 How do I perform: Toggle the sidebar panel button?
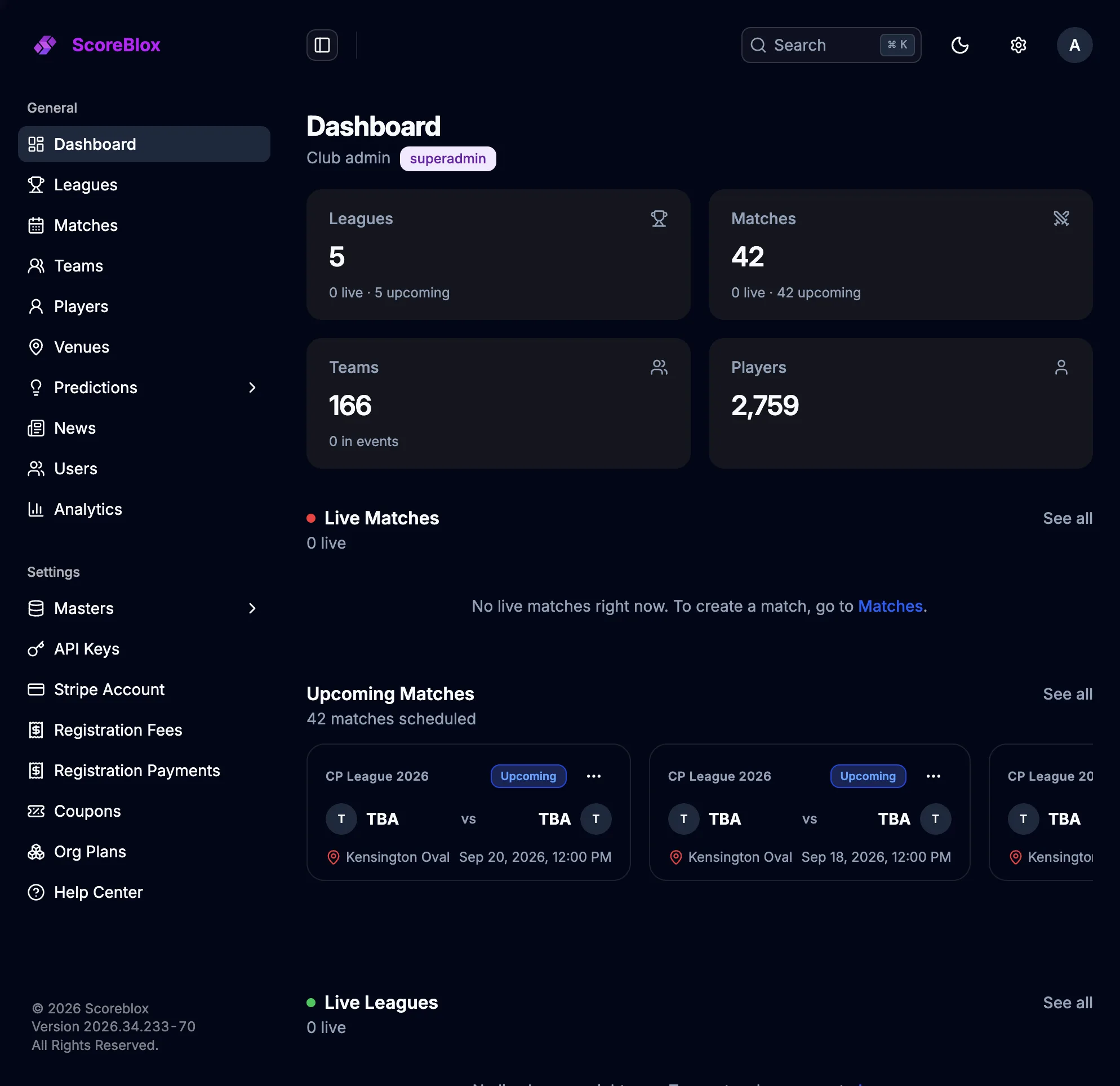[322, 45]
